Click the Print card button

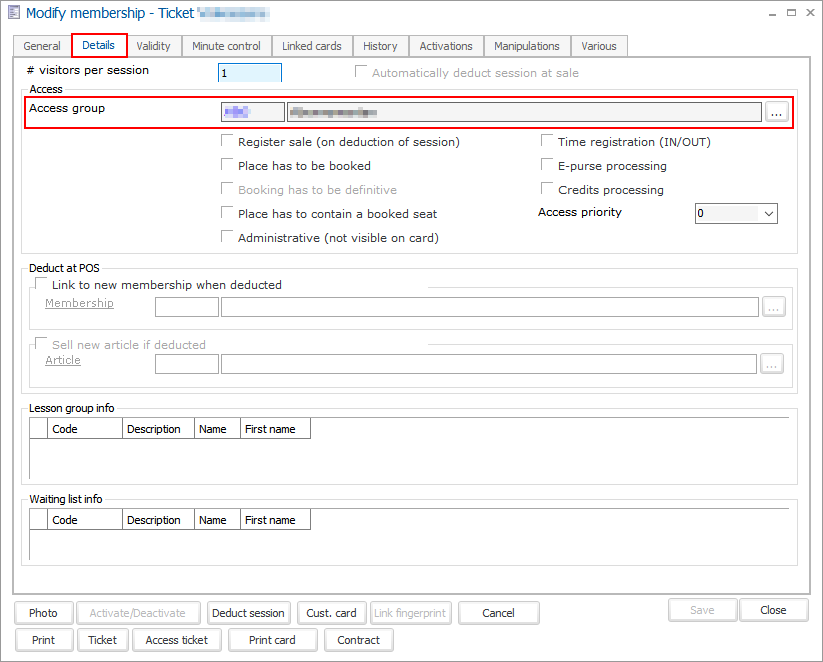click(272, 640)
